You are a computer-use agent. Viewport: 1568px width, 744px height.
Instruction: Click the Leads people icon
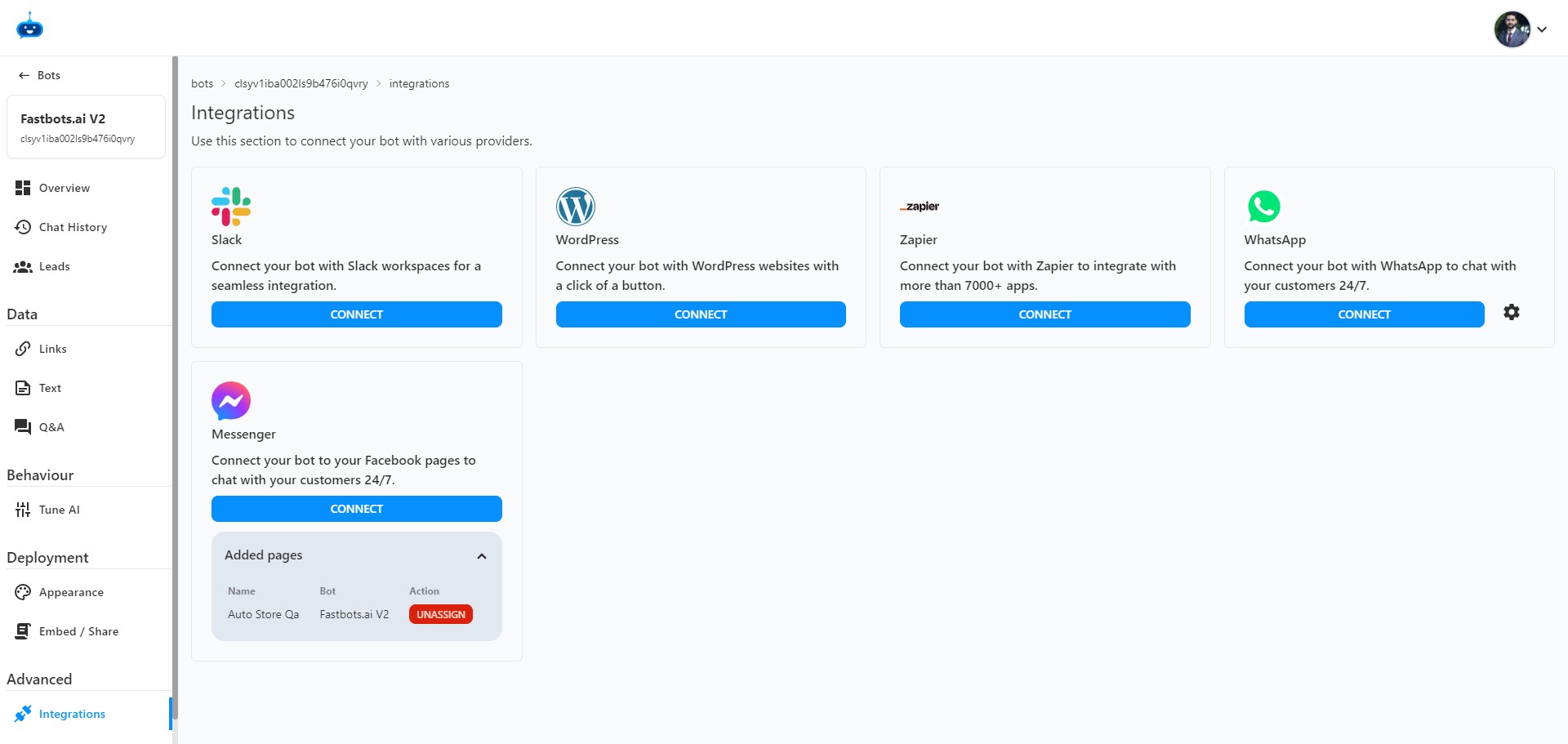coord(23,266)
